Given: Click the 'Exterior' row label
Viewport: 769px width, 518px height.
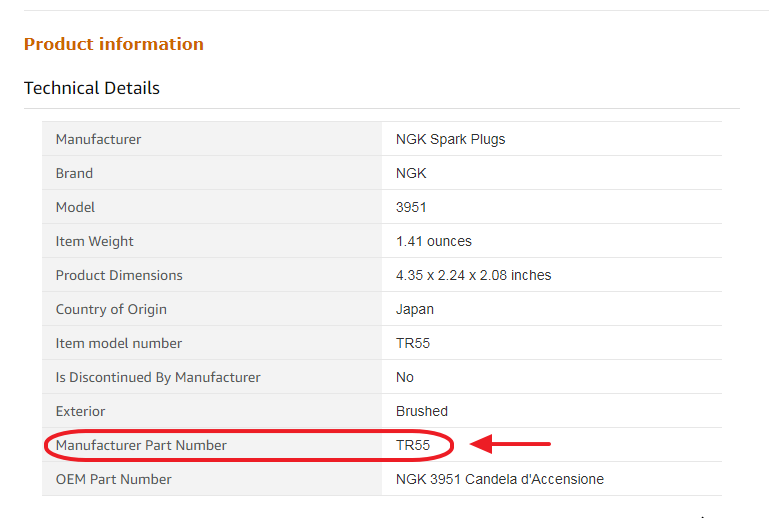Looking at the screenshot, I should [x=80, y=411].
